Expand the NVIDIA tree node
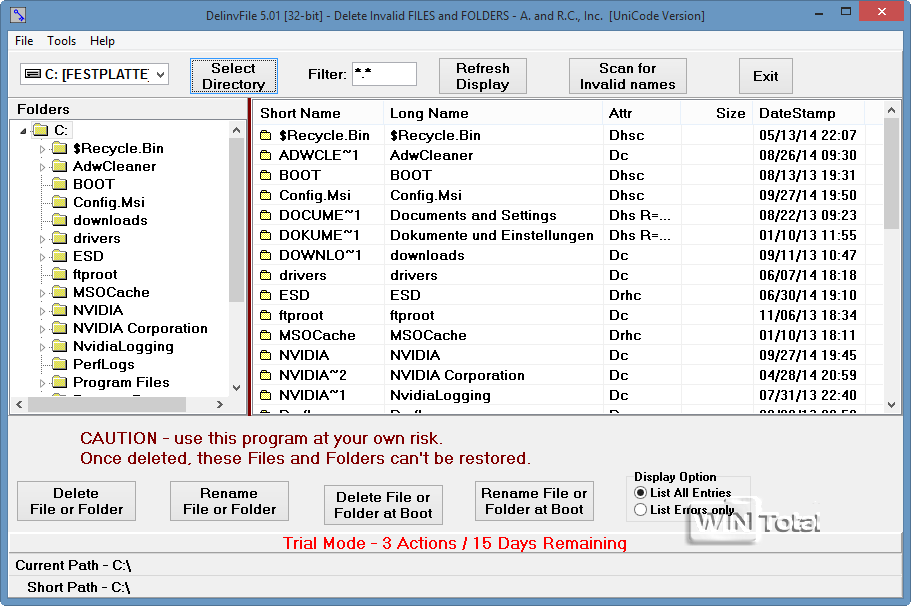Viewport: 911px width, 606px height. point(42,311)
